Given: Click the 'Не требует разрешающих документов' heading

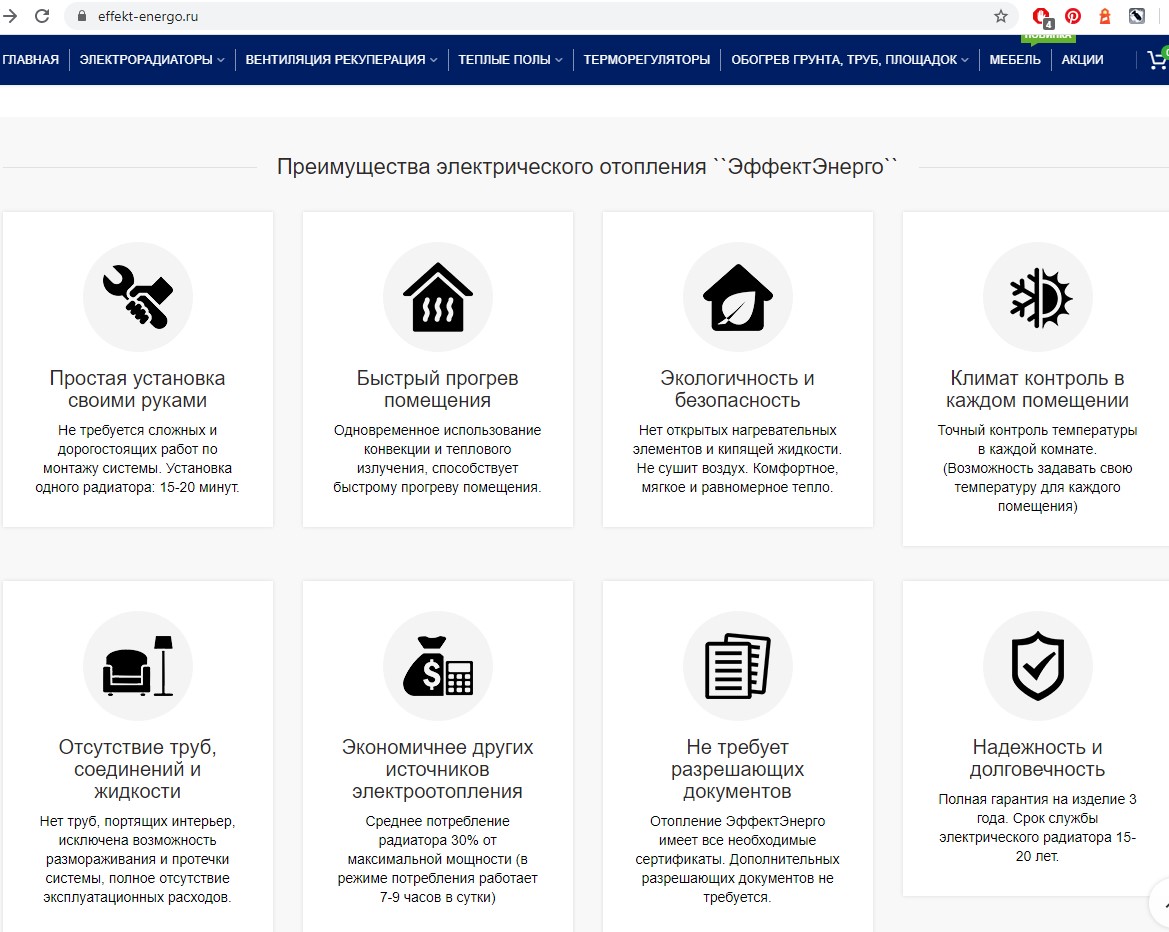Looking at the screenshot, I should point(738,769).
